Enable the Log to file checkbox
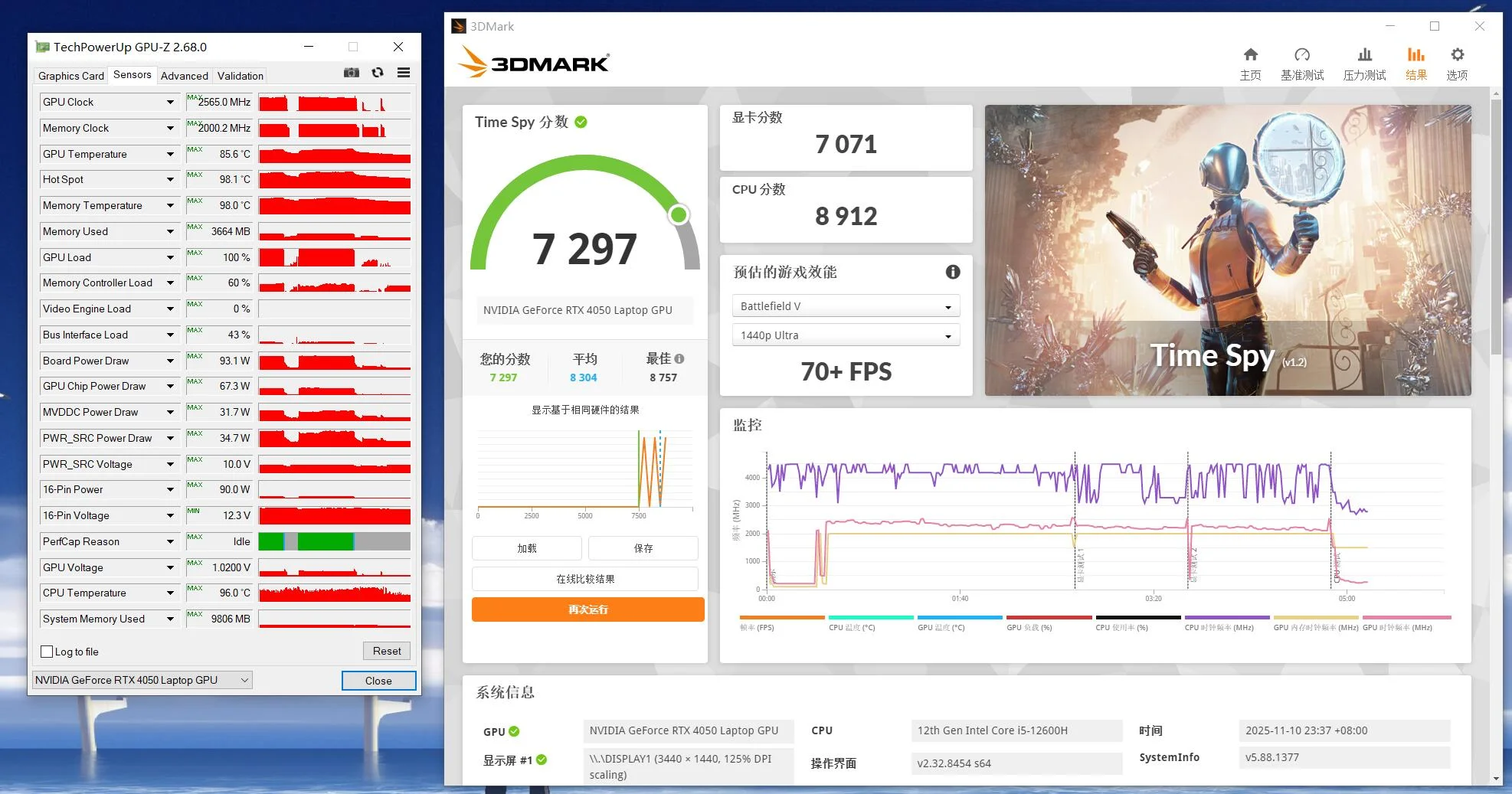1512x794 pixels. click(x=47, y=652)
